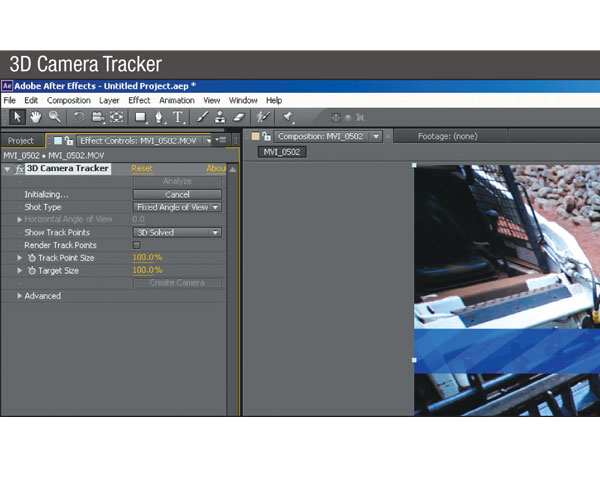
Task: Click Target Size value 100.0%
Action: click(x=147, y=270)
